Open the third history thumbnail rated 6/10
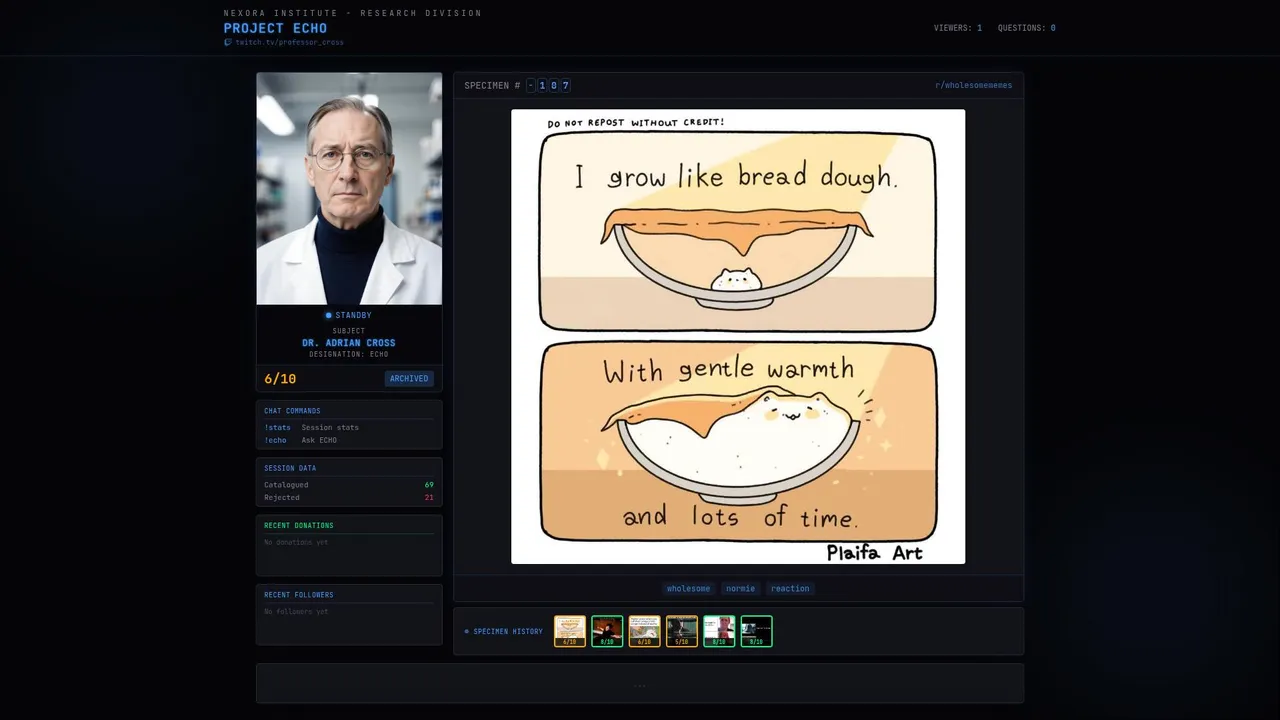The height and width of the screenshot is (720, 1280). click(644, 631)
